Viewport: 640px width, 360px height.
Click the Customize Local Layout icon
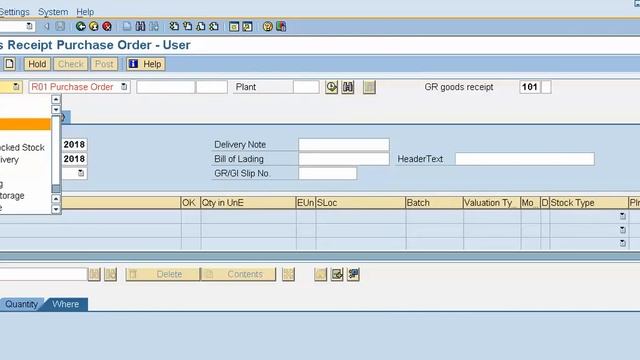coord(281,27)
